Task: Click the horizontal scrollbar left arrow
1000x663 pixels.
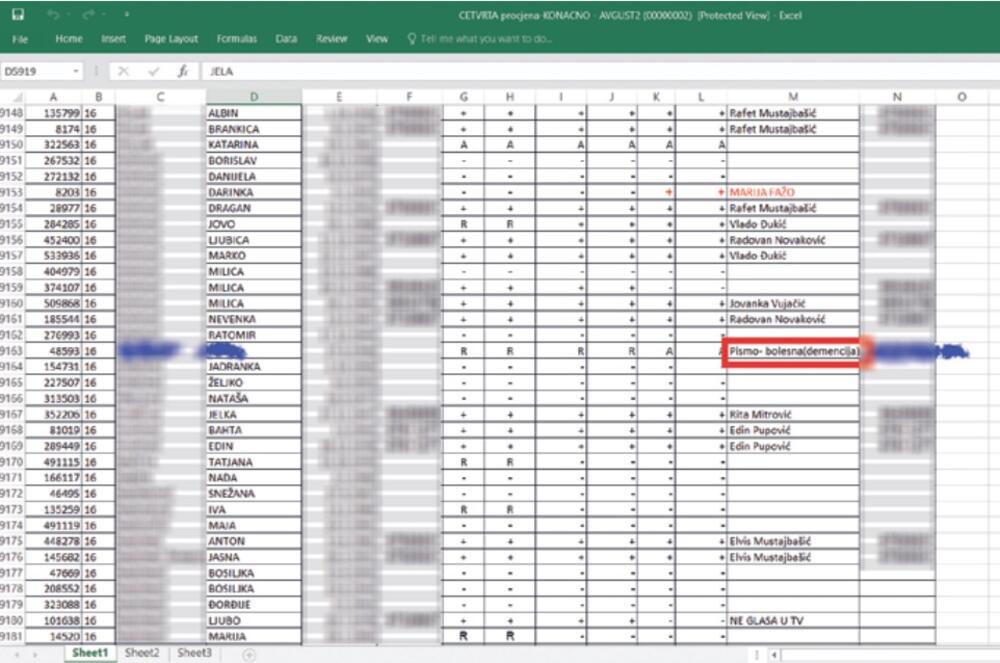Action: 774,654
